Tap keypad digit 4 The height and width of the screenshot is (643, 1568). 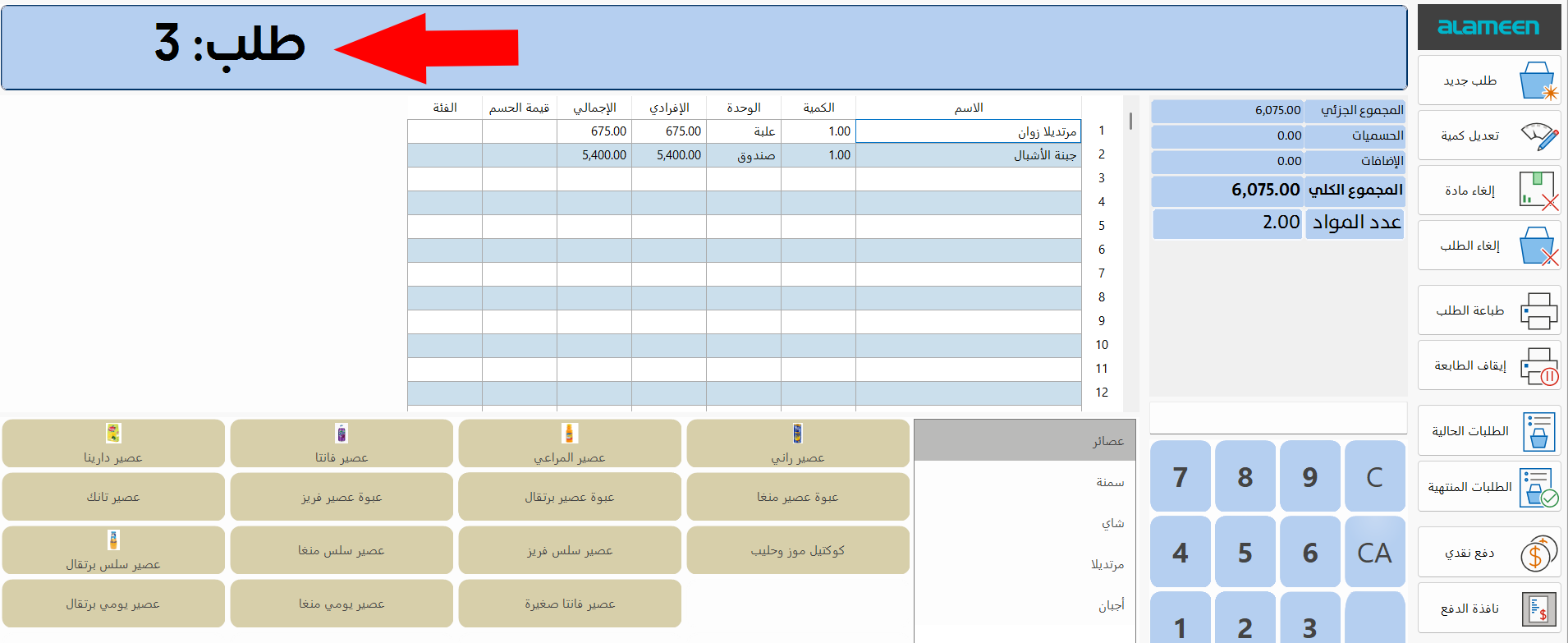pyautogui.click(x=1181, y=552)
